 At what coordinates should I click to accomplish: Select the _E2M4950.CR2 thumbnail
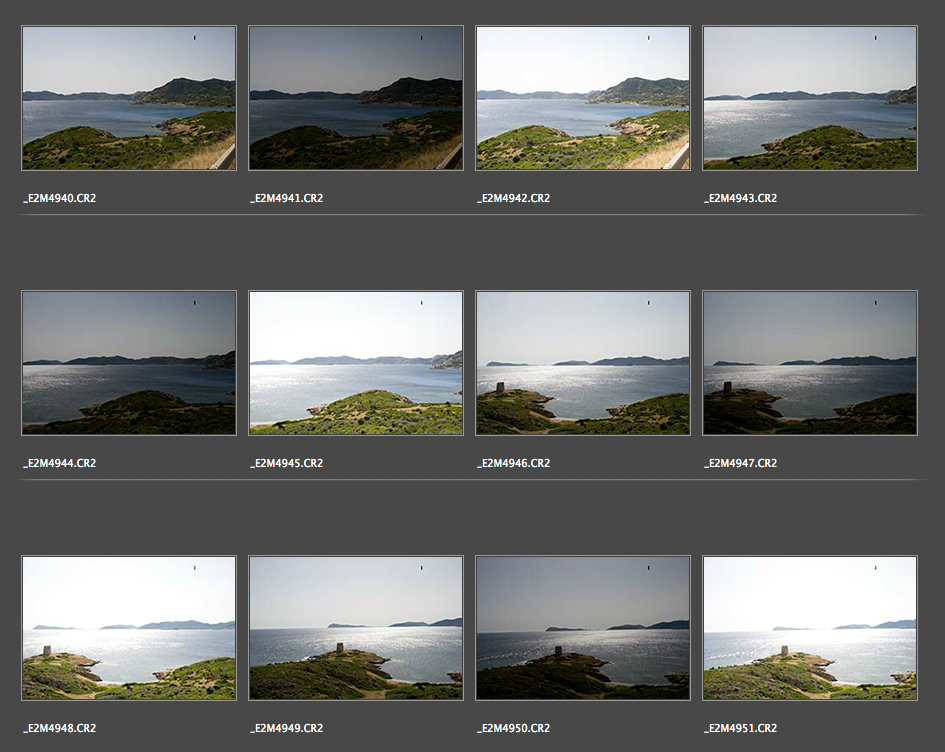tap(583, 628)
